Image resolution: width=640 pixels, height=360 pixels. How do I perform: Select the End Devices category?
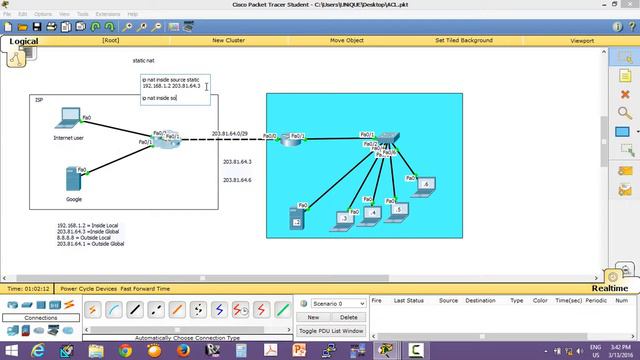pos(13,330)
